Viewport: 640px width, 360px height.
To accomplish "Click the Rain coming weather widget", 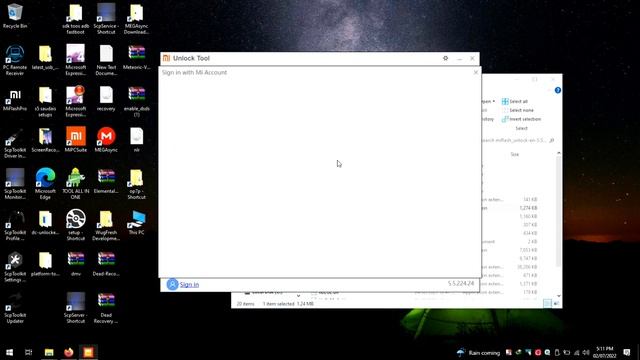I will [x=478, y=353].
